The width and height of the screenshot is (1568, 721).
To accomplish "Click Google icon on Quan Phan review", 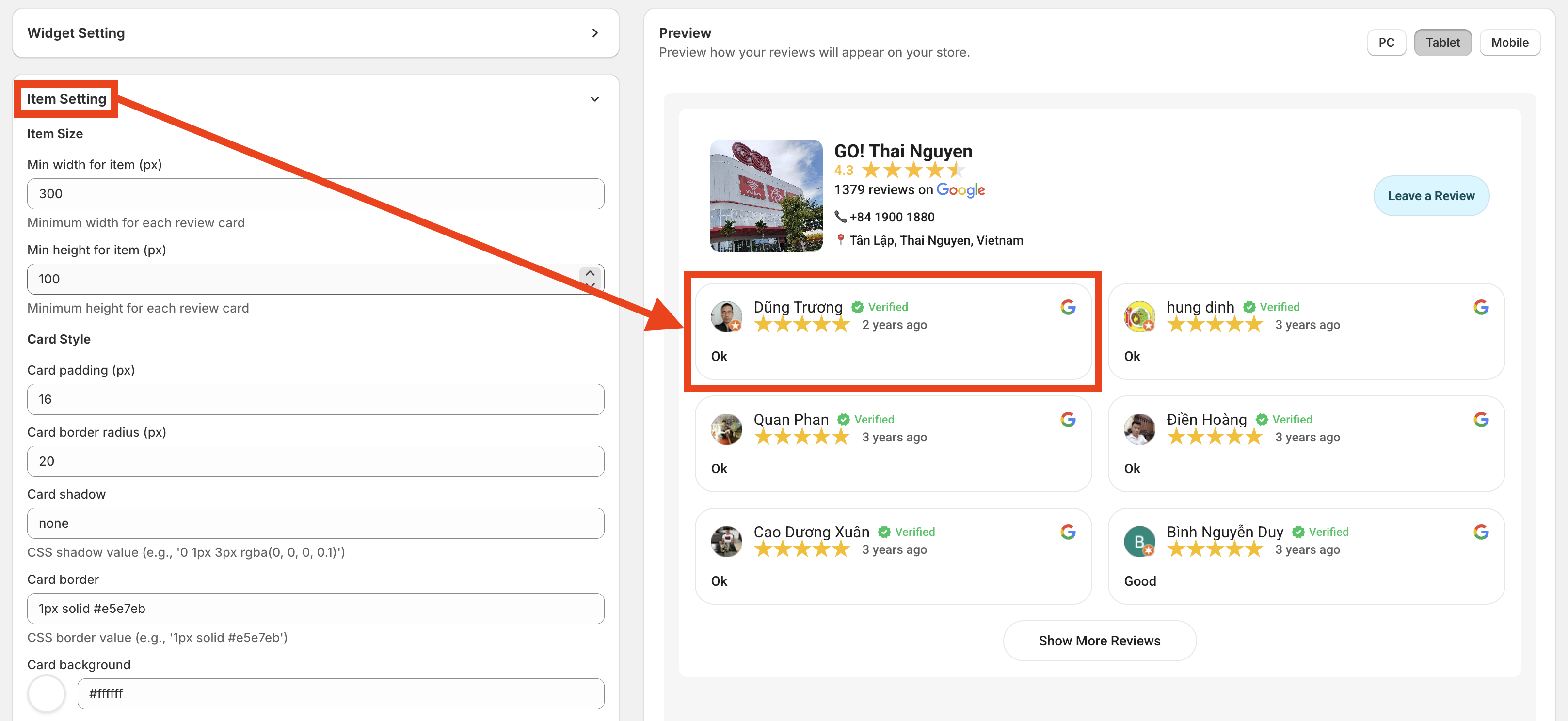I will 1068,419.
